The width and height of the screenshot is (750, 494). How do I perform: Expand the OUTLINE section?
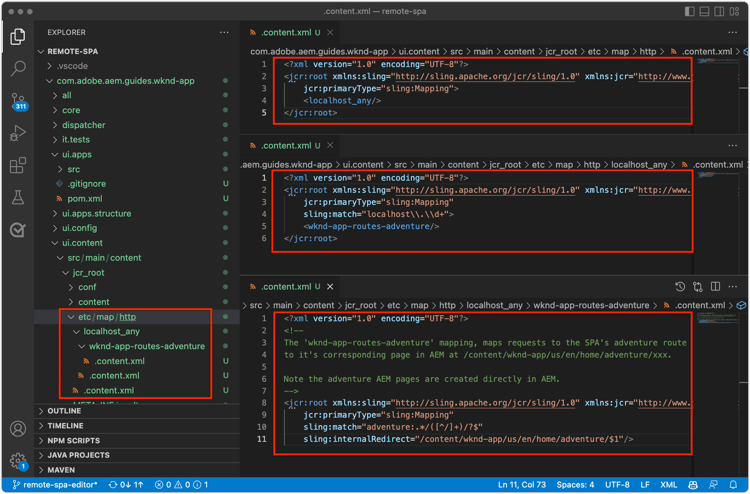coord(64,411)
